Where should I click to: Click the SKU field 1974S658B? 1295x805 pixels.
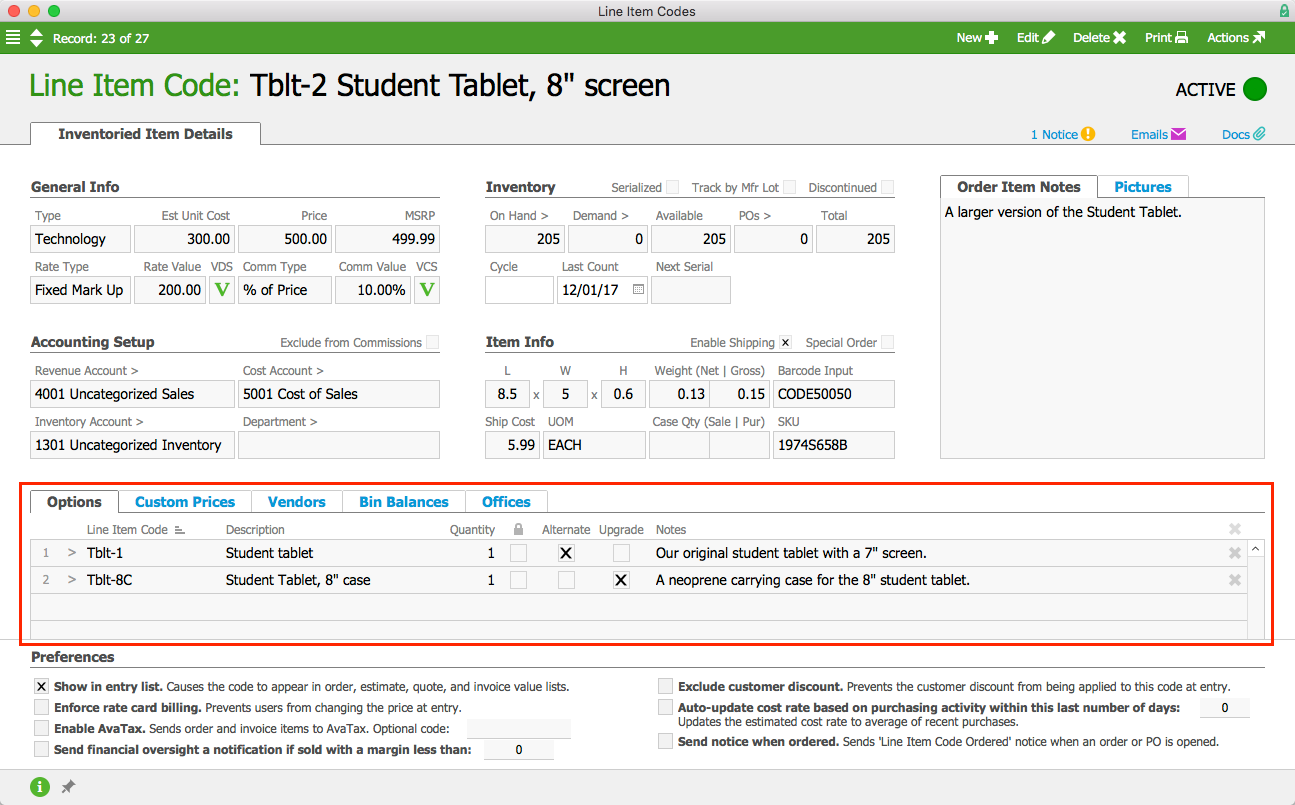(834, 445)
